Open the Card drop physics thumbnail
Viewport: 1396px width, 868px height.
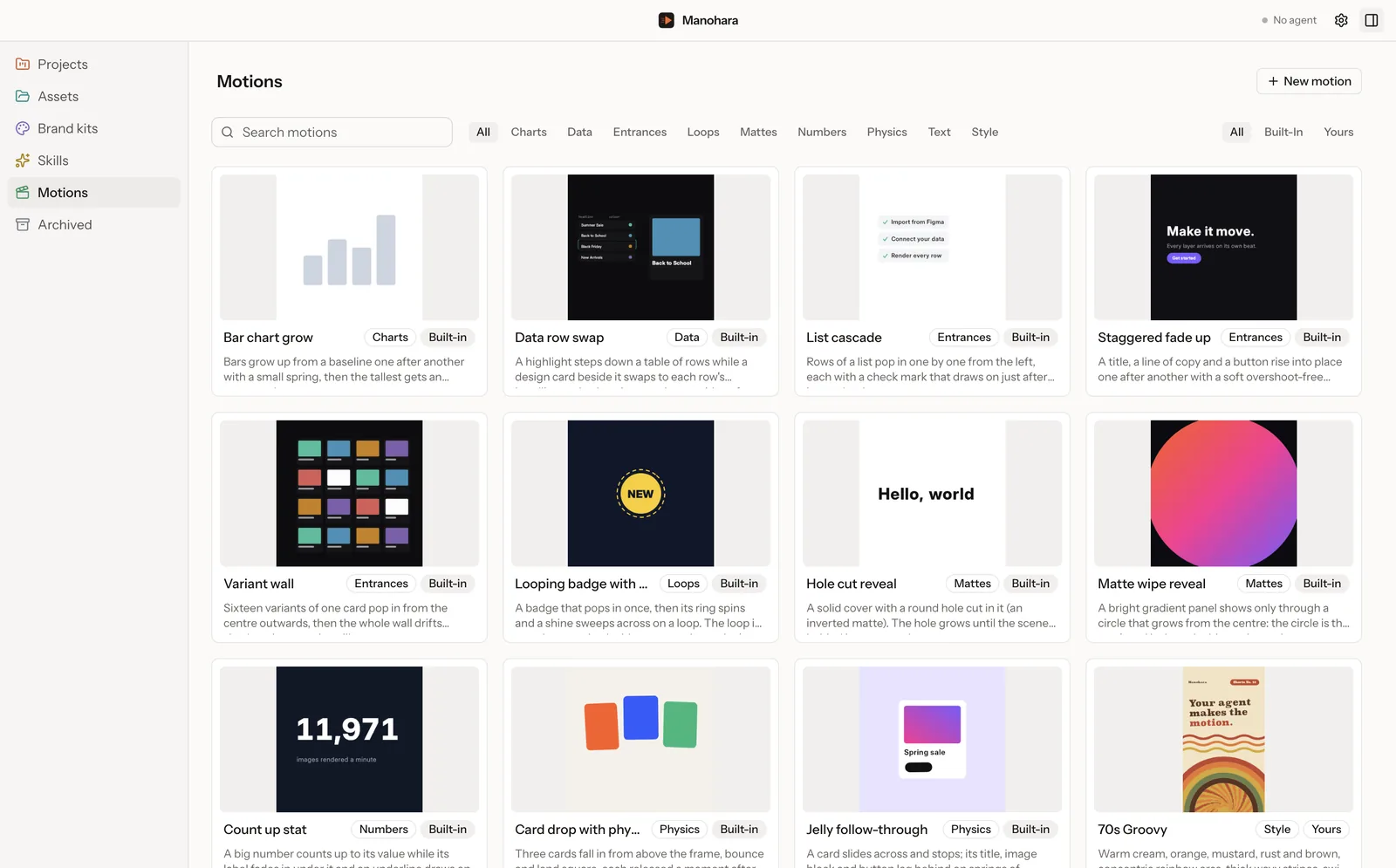point(640,740)
